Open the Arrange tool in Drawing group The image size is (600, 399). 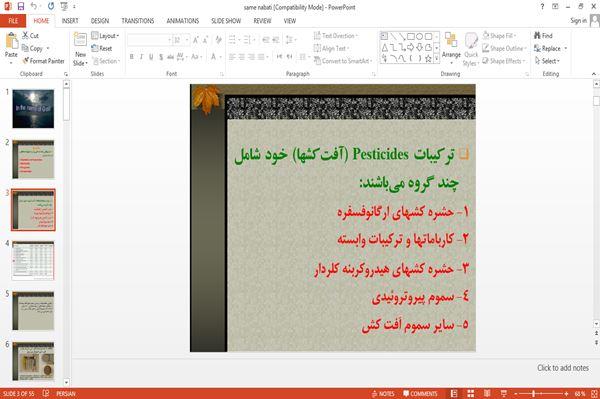coord(451,46)
